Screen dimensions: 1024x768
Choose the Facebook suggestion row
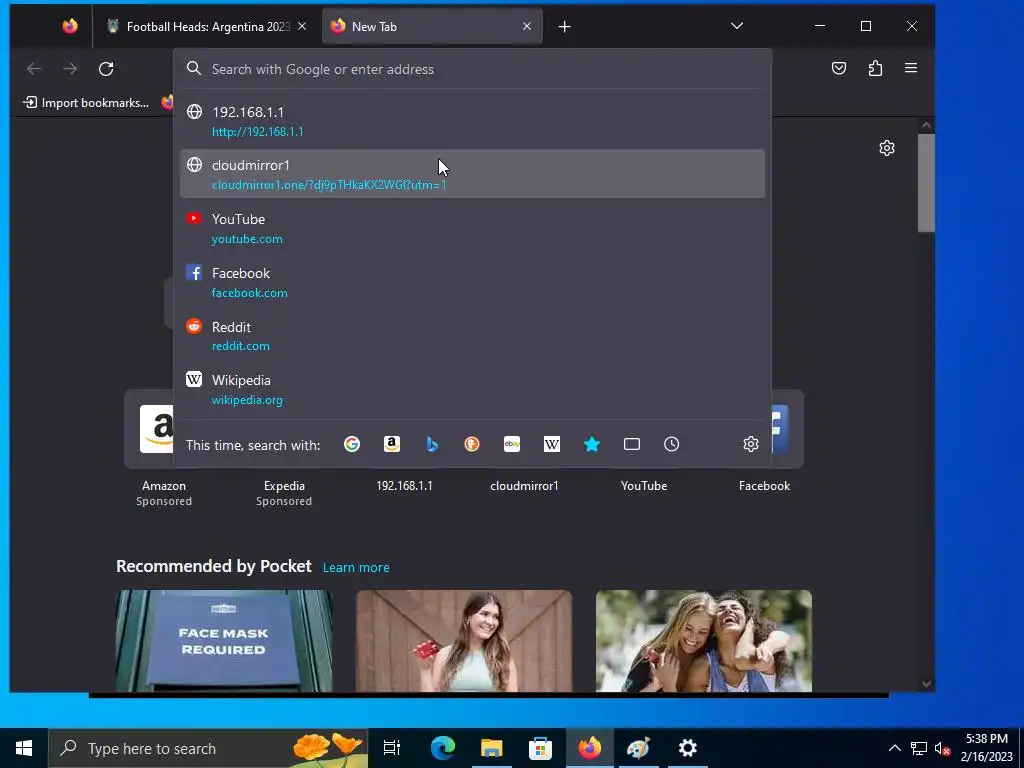click(472, 282)
